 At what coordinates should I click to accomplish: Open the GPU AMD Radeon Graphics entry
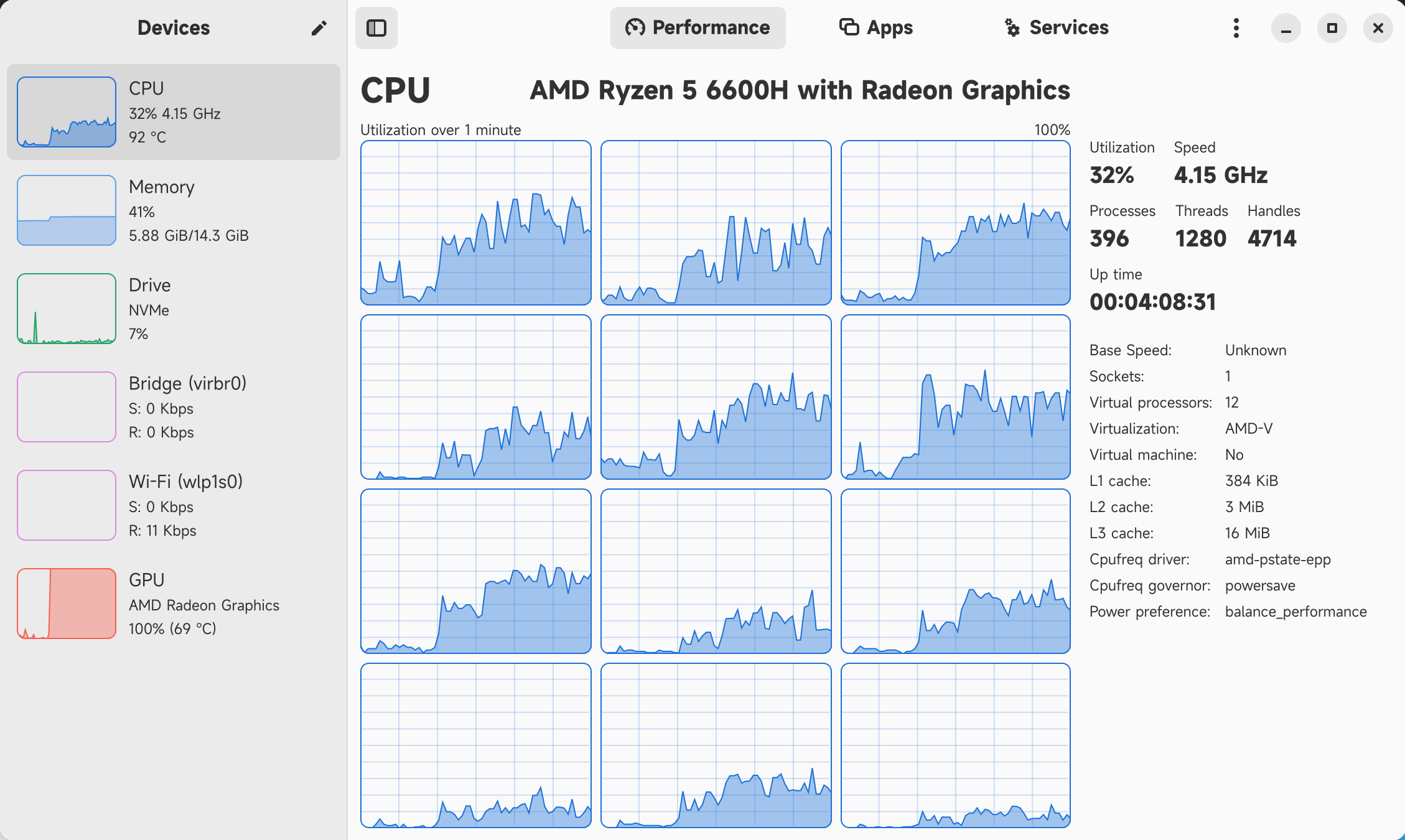pyautogui.click(x=174, y=604)
